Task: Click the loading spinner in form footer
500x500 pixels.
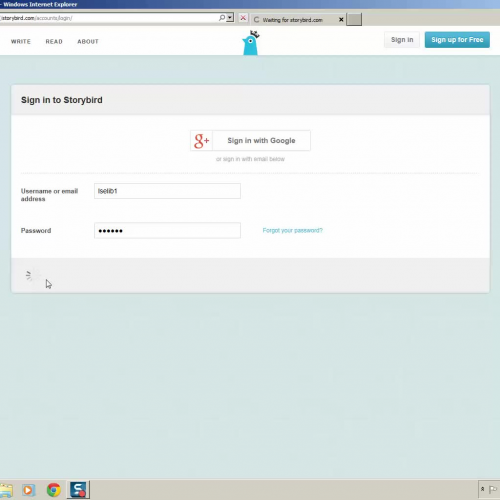Action: pyautogui.click(x=33, y=276)
